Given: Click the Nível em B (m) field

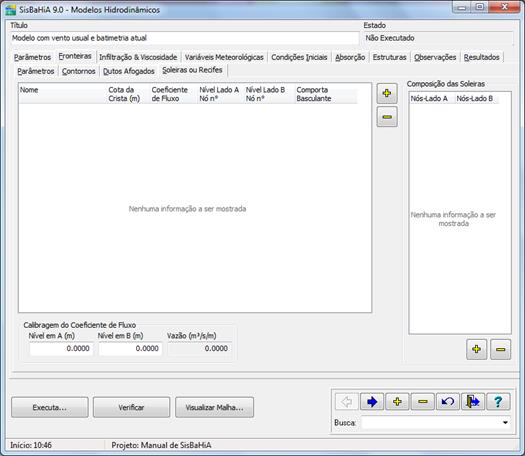Looking at the screenshot, I should tap(130, 349).
